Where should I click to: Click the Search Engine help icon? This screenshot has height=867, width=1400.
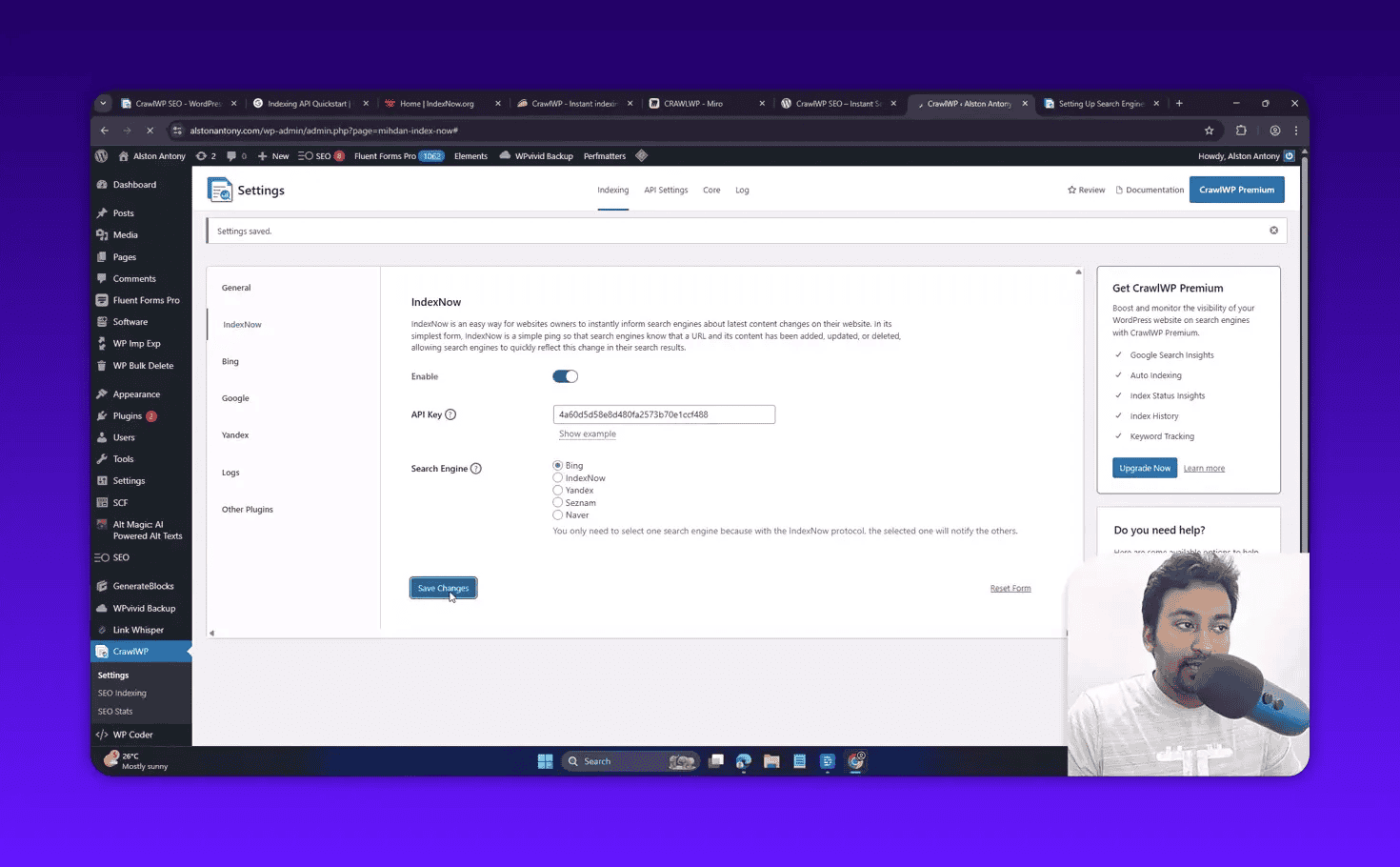tap(476, 469)
